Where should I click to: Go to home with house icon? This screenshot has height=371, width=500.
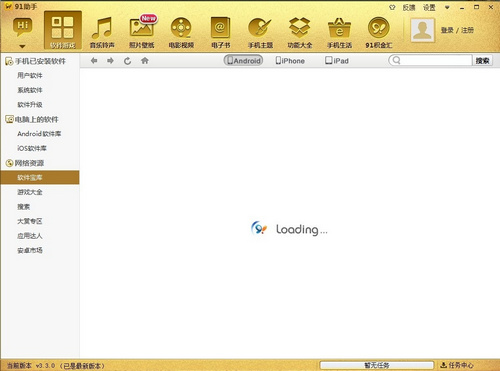tap(145, 61)
